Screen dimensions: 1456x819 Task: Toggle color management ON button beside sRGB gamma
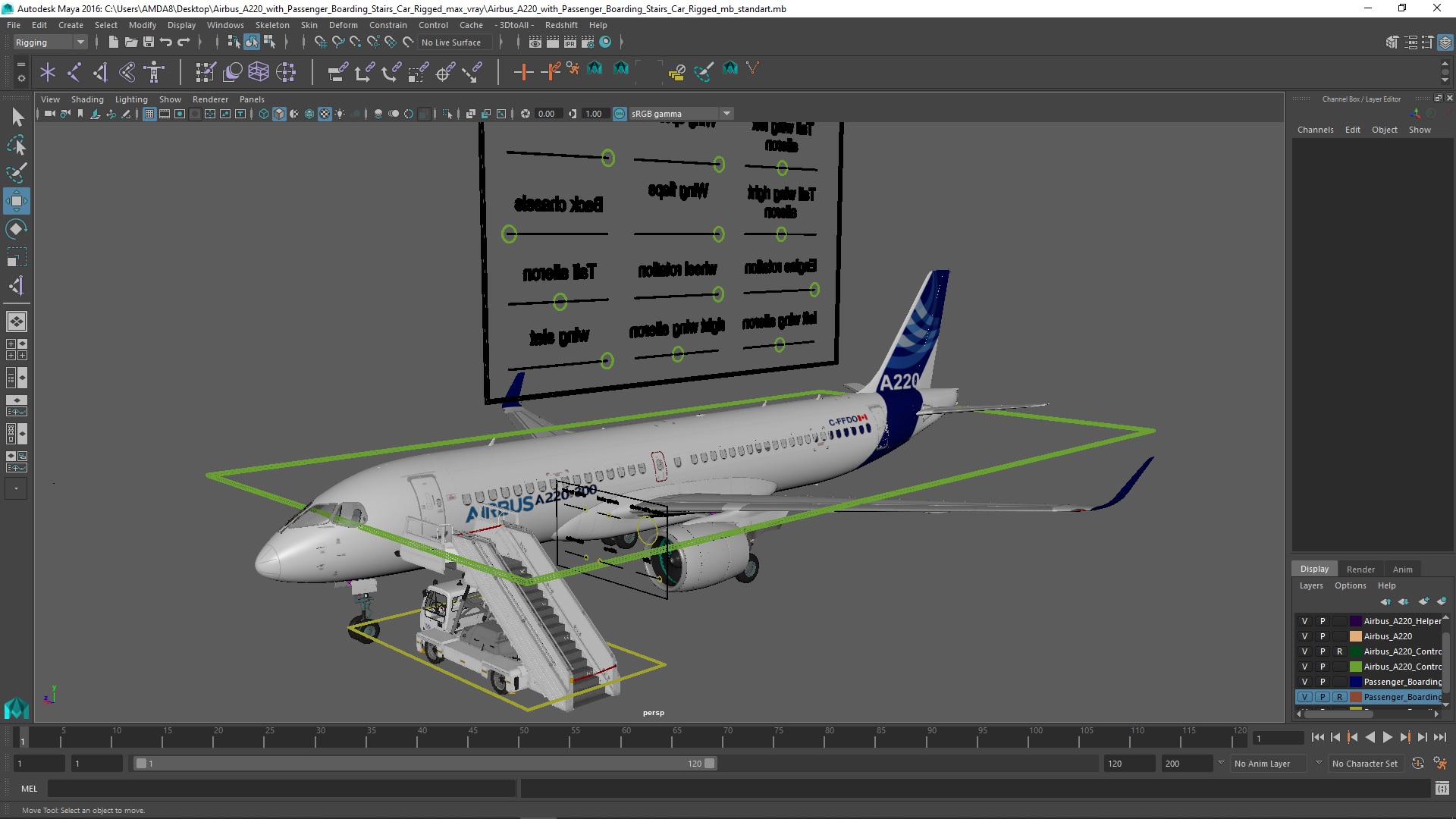tap(620, 114)
